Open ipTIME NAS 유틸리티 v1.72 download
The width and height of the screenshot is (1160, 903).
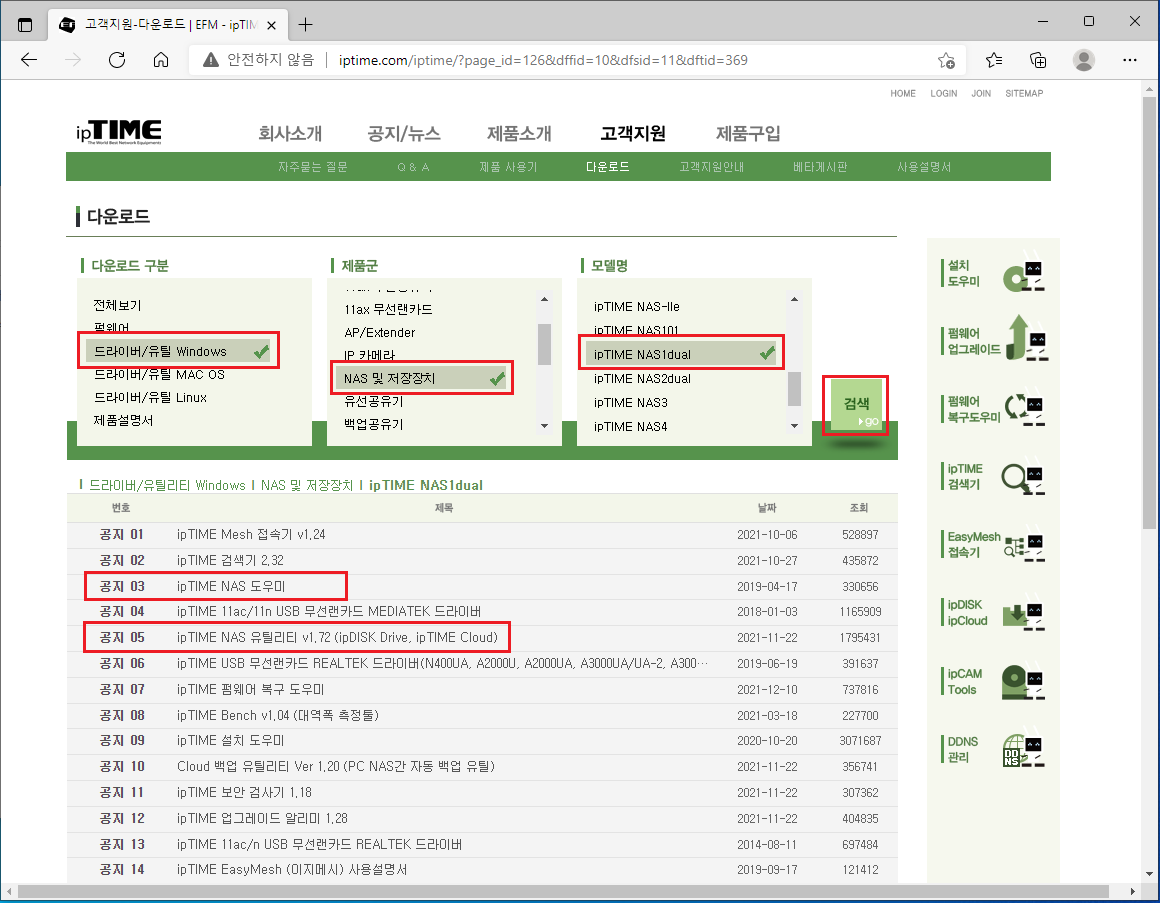pyautogui.click(x=337, y=637)
